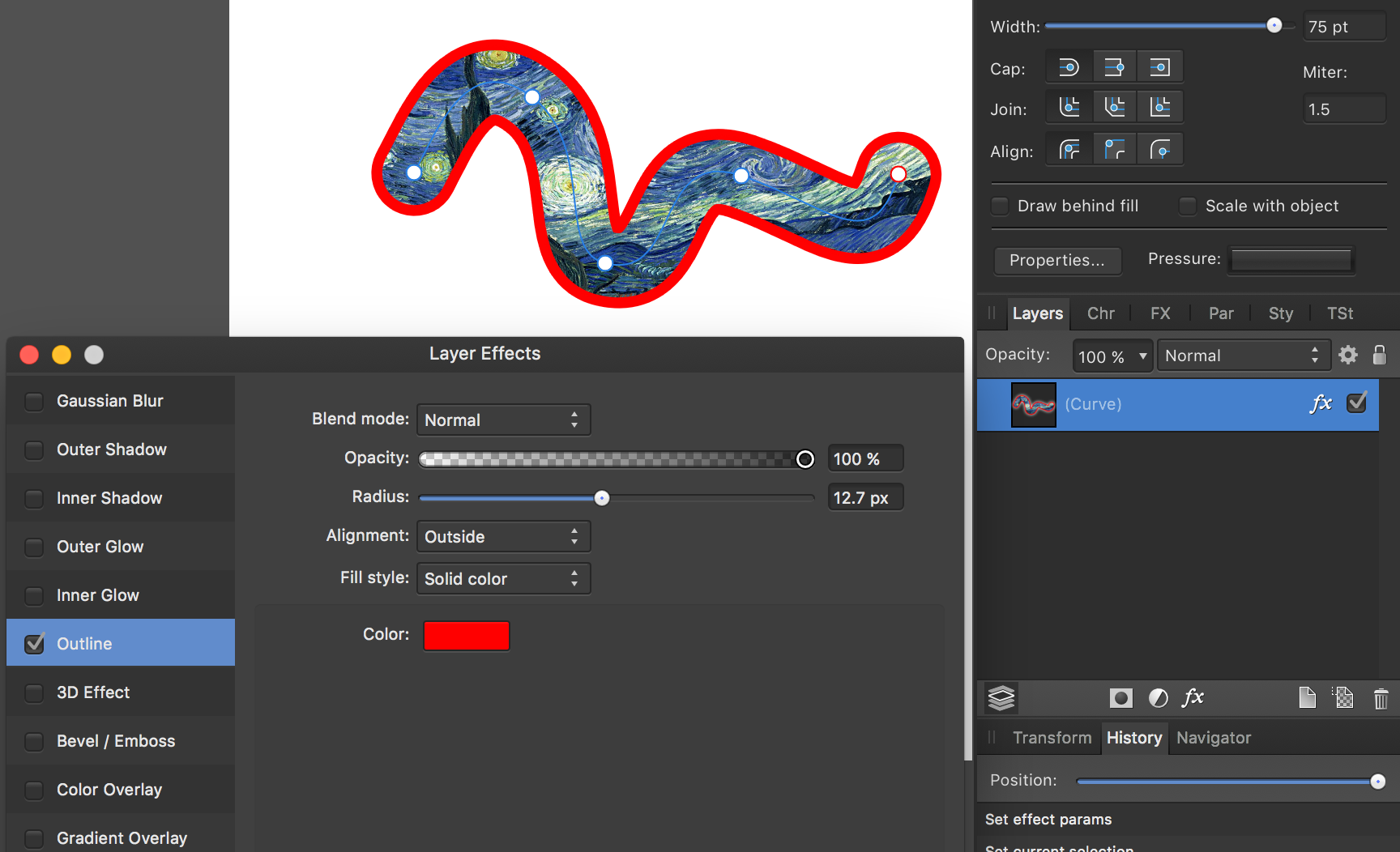
Task: Choose the miter join icon
Action: pos(1160,107)
